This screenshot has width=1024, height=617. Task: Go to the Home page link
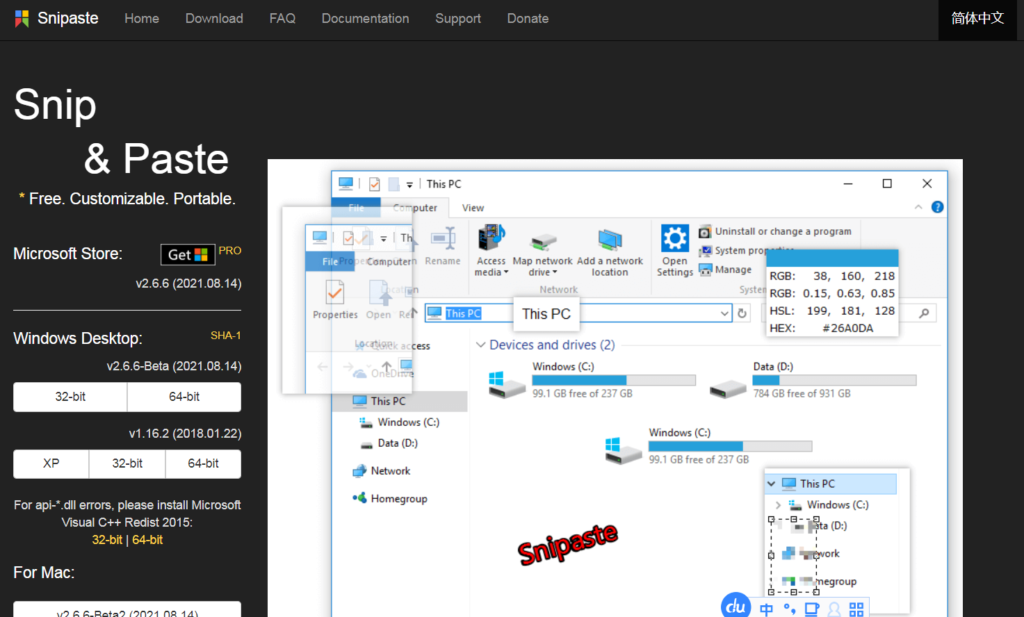[142, 18]
